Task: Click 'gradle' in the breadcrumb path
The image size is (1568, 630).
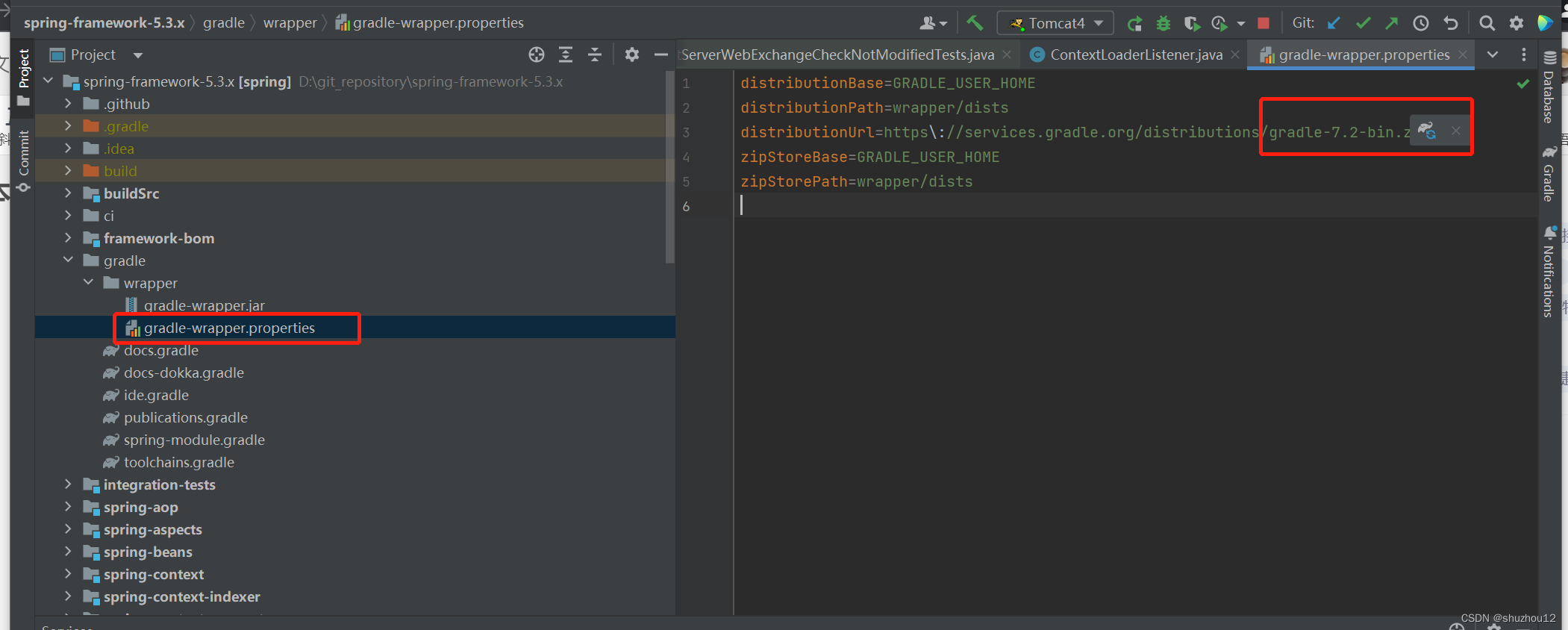Action: tap(224, 22)
